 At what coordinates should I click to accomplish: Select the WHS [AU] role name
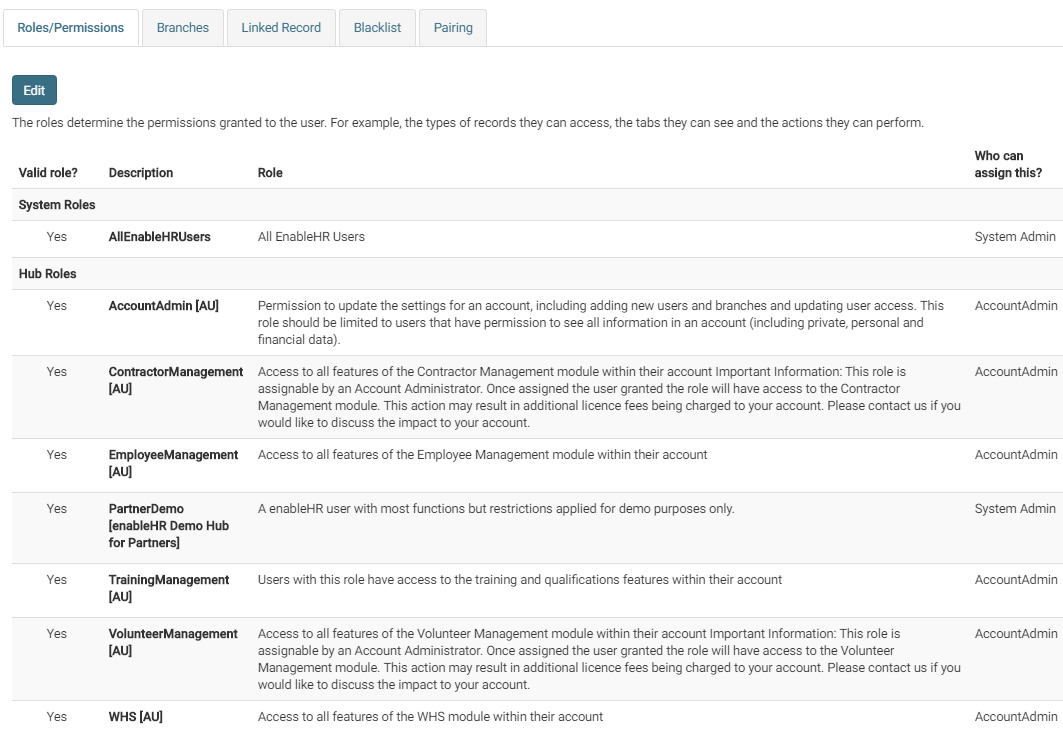pos(136,717)
